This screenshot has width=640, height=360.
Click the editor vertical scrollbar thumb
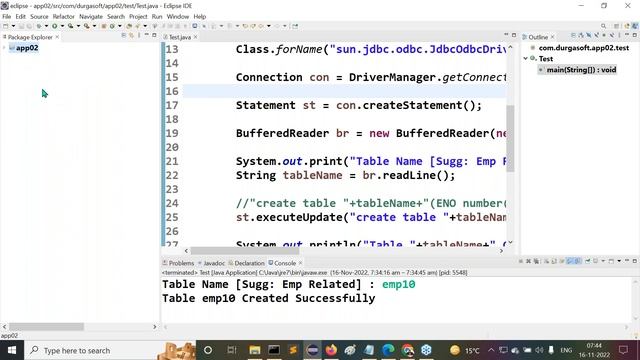510,139
